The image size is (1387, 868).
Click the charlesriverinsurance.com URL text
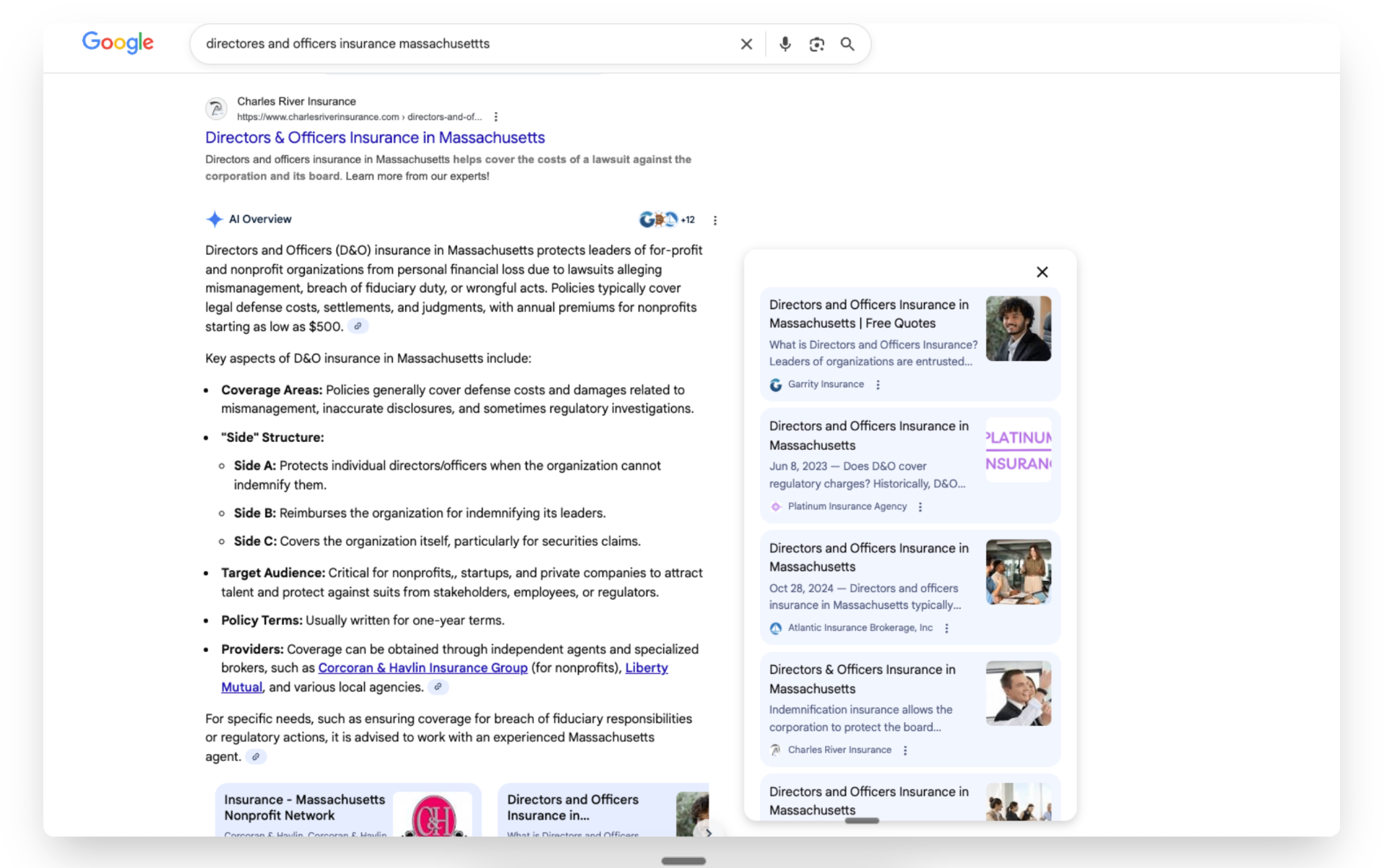(x=359, y=117)
